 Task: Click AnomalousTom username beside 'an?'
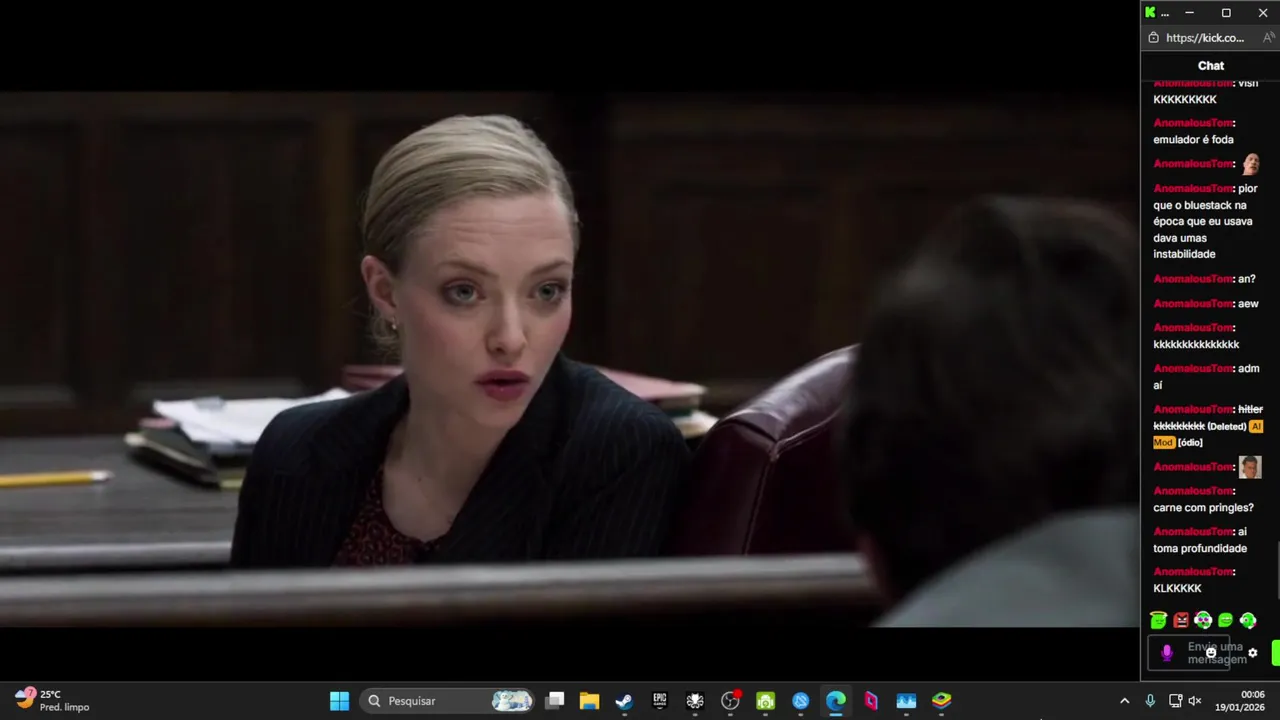(x=1192, y=279)
